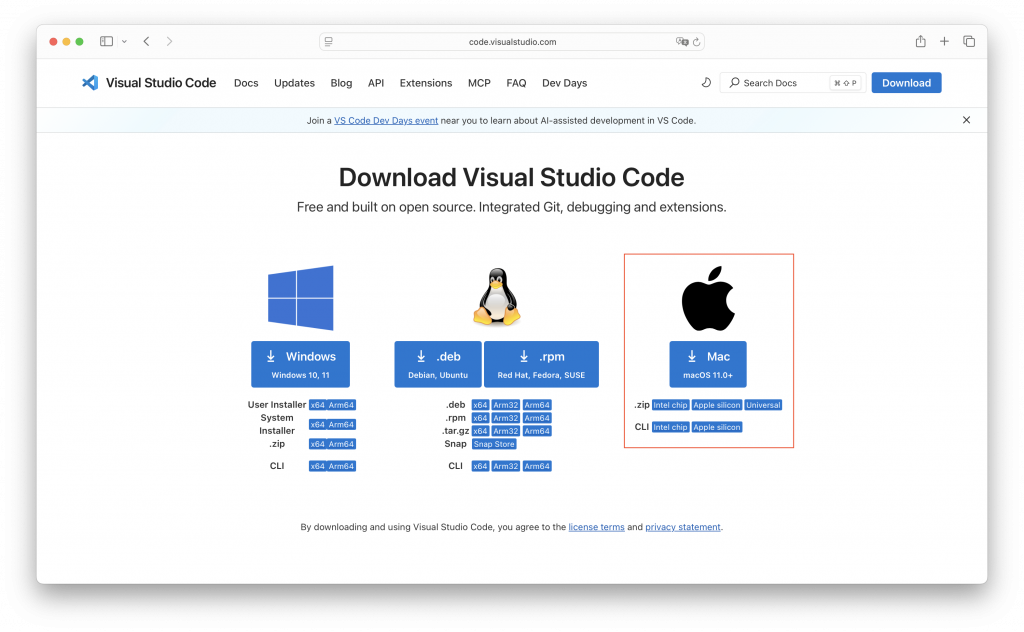Choose Linux CLI Arm64 download
1024x632 pixels.
pos(537,466)
